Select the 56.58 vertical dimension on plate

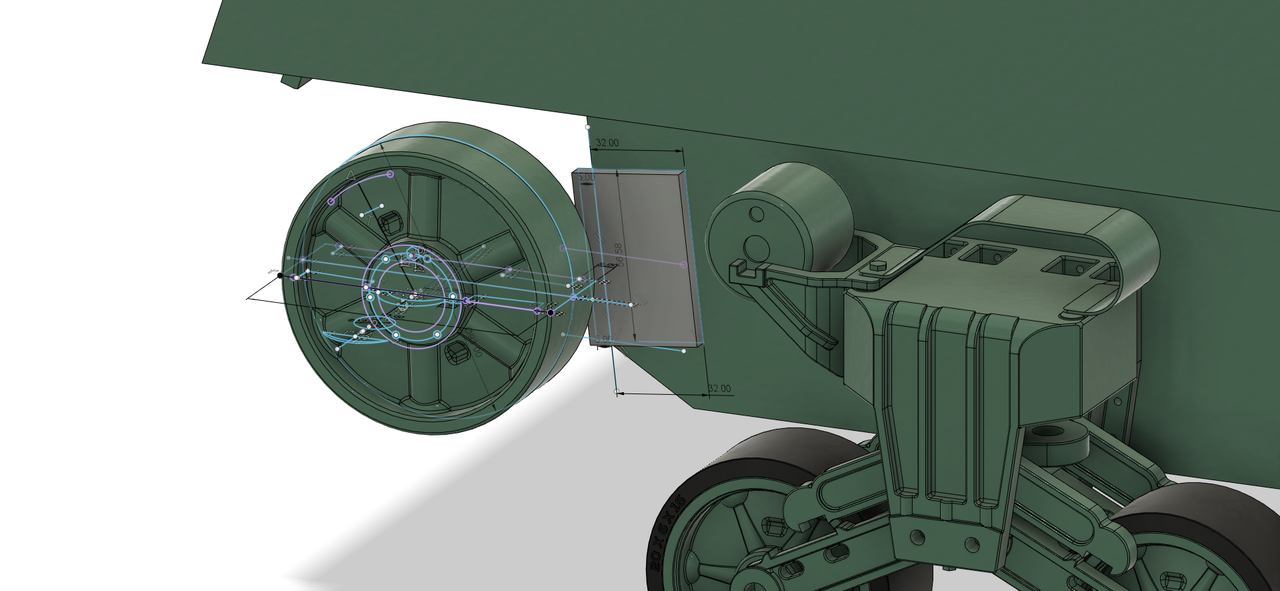point(620,253)
